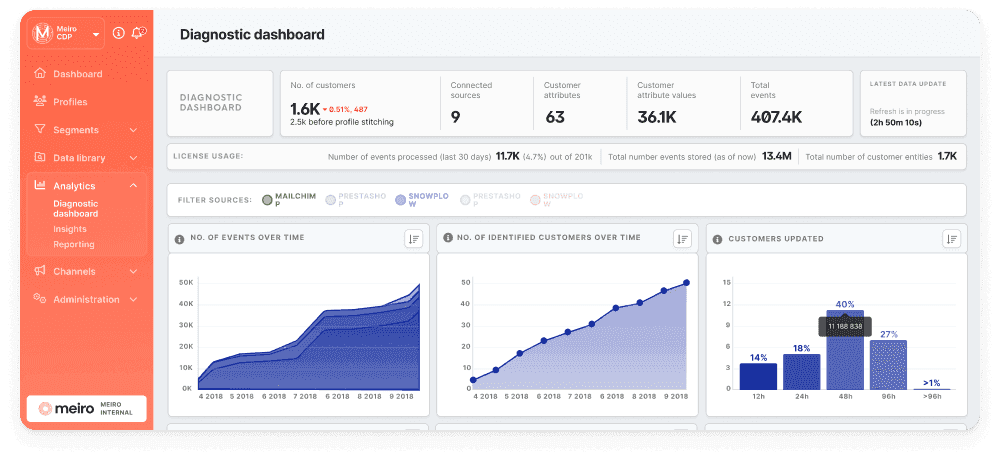The image size is (1000, 460).
Task: Go to Dashboard in the sidebar
Action: (x=77, y=74)
